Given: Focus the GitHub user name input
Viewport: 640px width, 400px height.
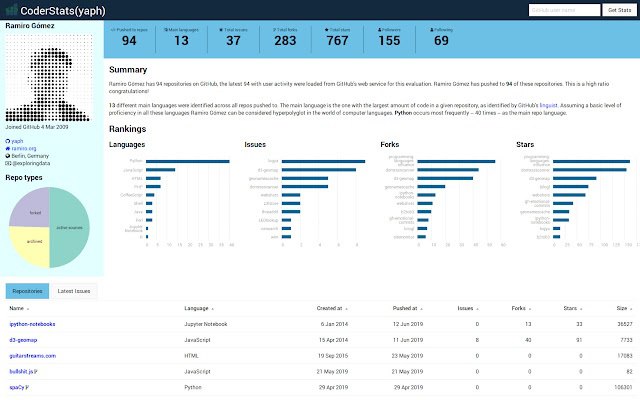Looking at the screenshot, I should pos(564,10).
